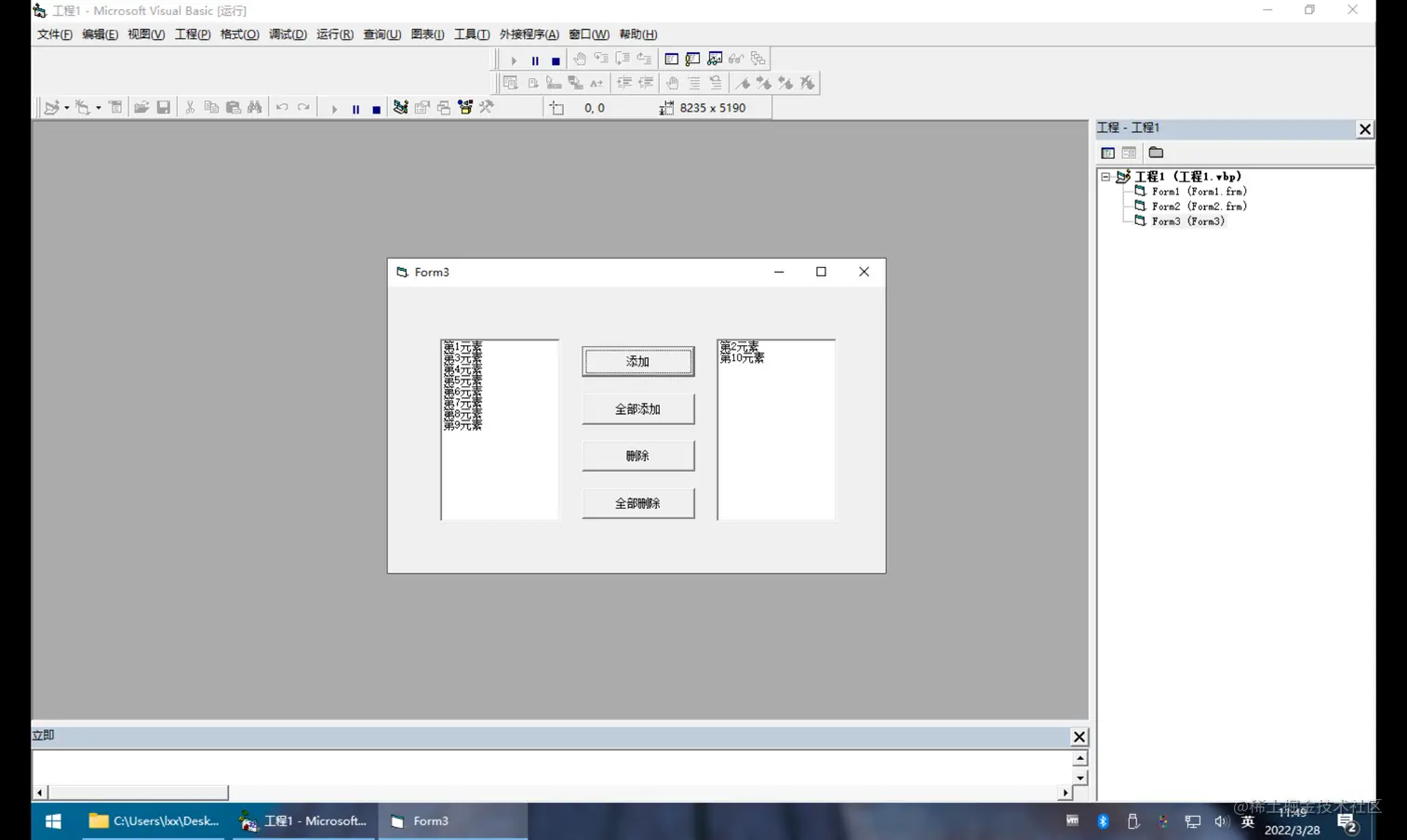1407x840 pixels.
Task: Click the Save Project floppy icon
Action: 164,108
